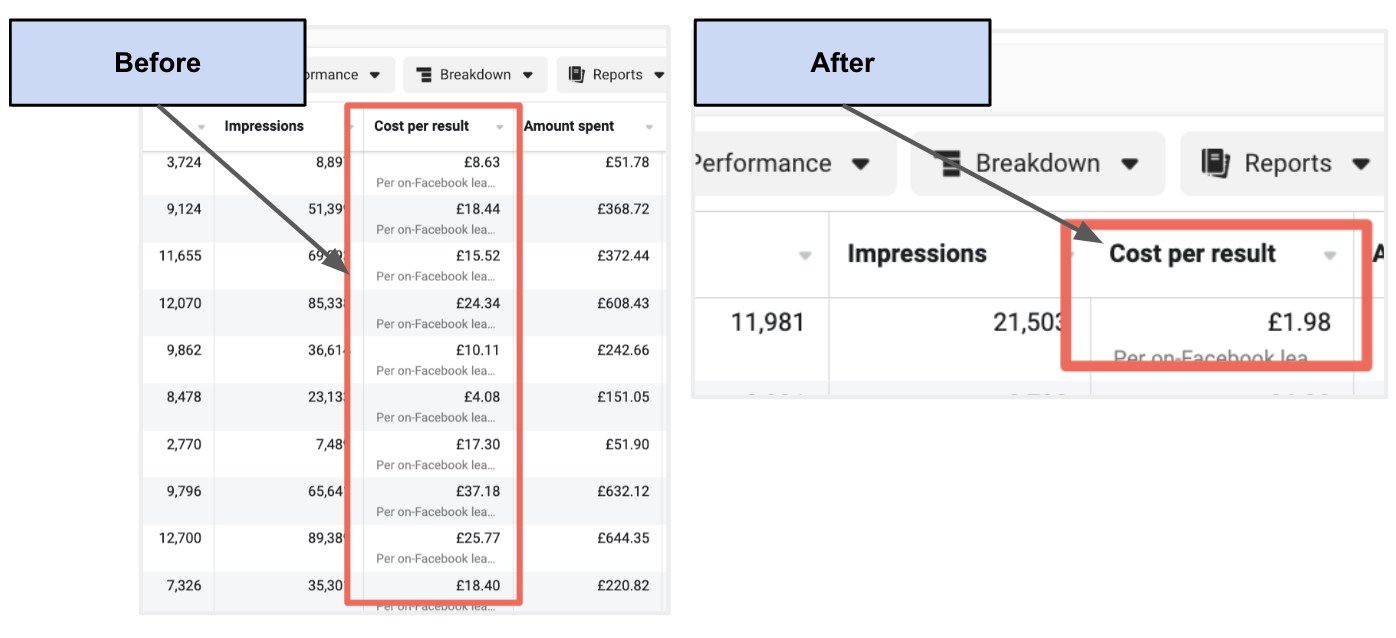Image resolution: width=1396 pixels, height=638 pixels.
Task: Click the Amount spent column header
Action: pos(569,126)
